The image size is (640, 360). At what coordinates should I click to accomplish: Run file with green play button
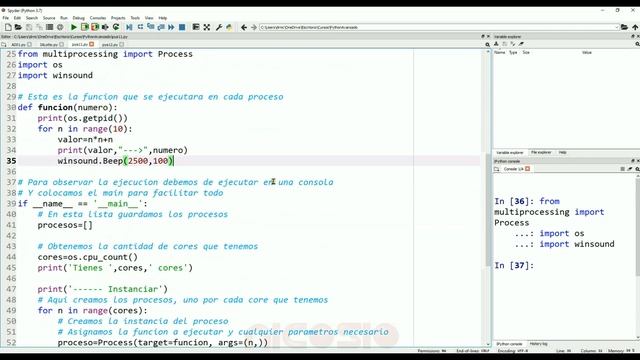click(x=74, y=27)
